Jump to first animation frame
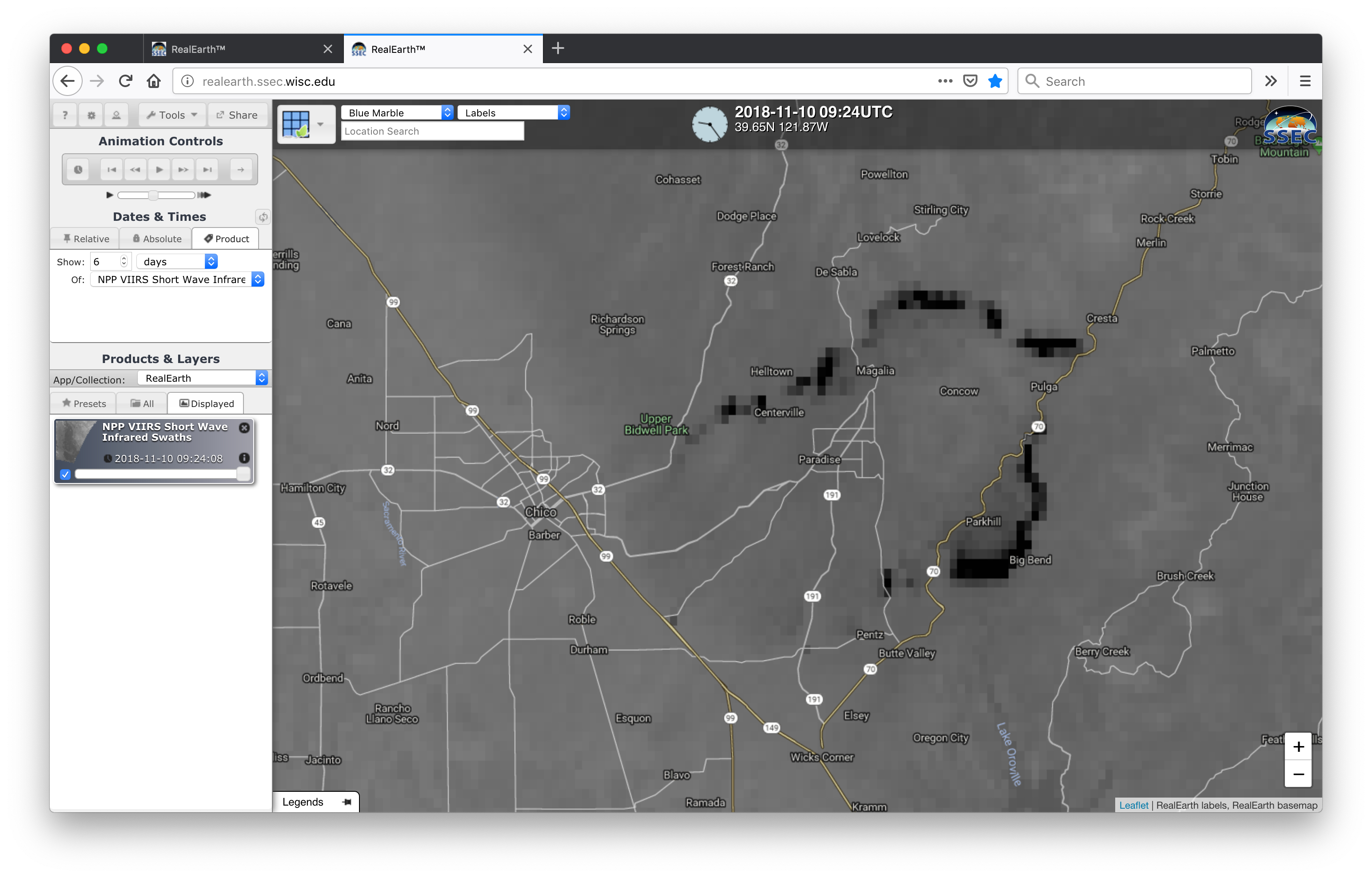The height and width of the screenshot is (878, 1372). 112,169
